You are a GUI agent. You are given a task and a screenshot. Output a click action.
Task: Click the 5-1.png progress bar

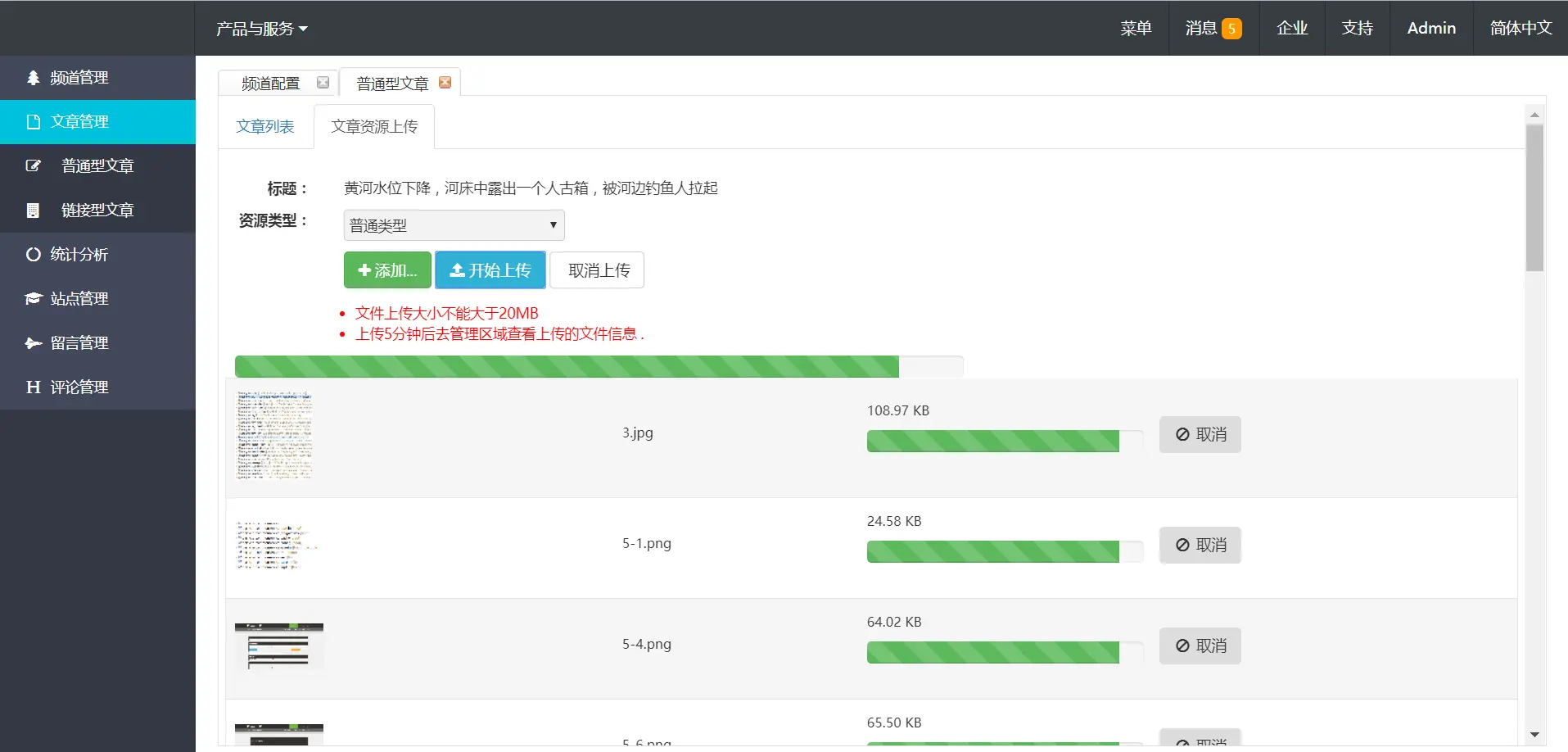(1005, 552)
